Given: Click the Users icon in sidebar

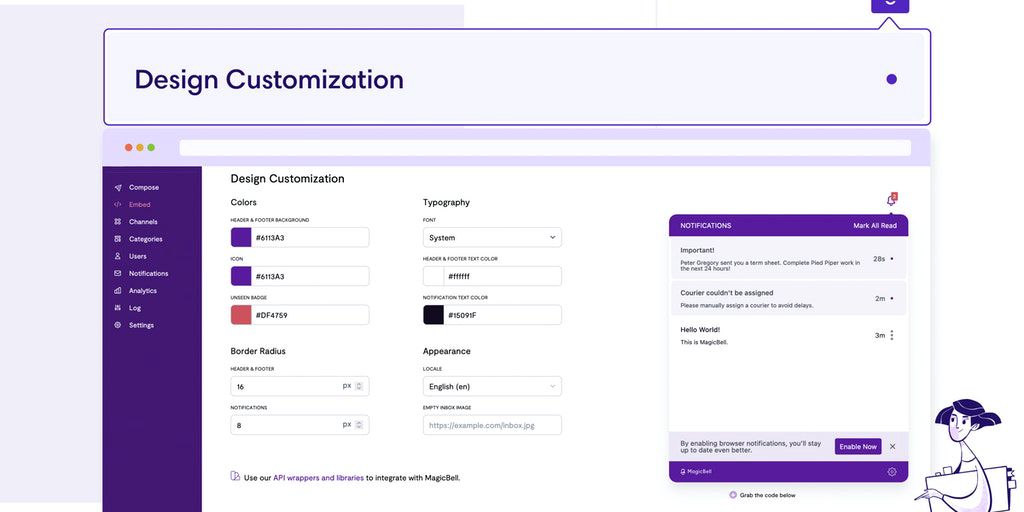Looking at the screenshot, I should click(x=118, y=256).
